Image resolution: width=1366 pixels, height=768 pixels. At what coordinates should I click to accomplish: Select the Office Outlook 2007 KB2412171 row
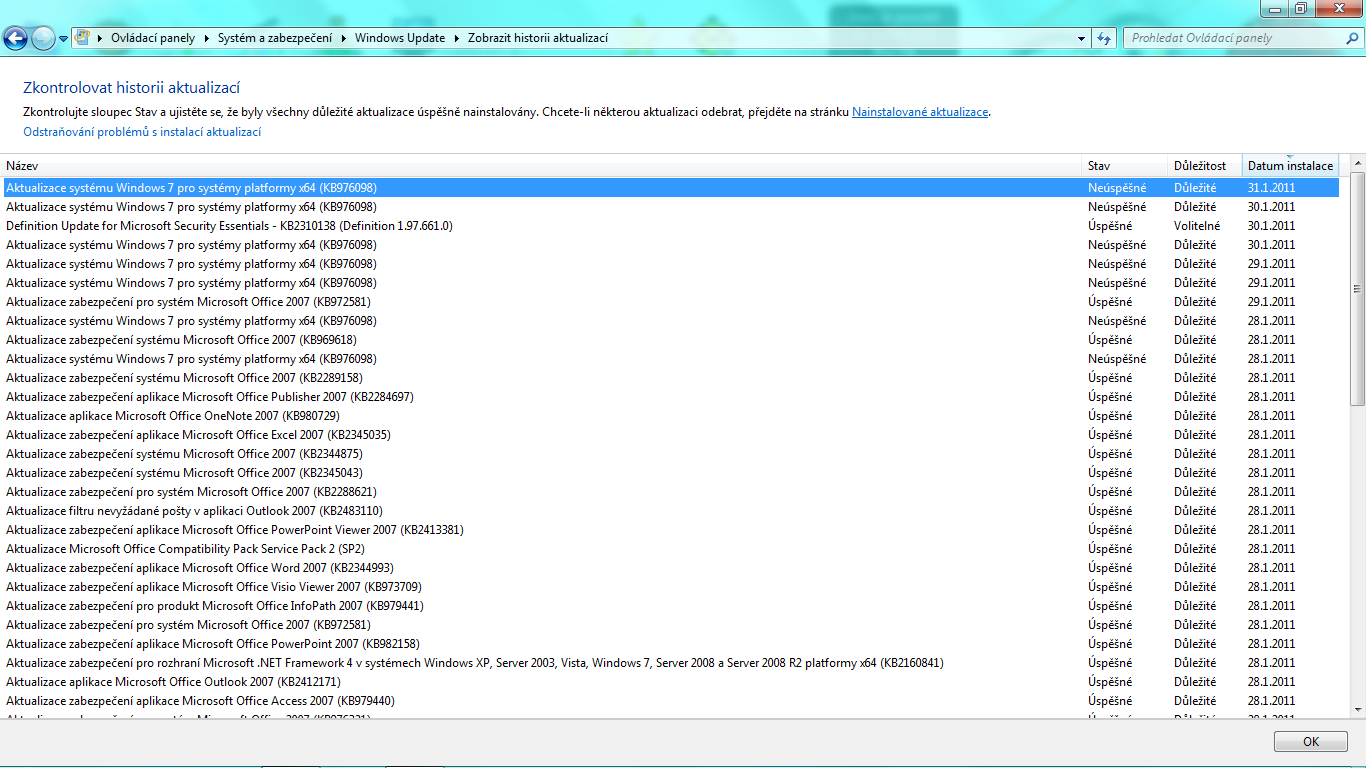tap(670, 682)
